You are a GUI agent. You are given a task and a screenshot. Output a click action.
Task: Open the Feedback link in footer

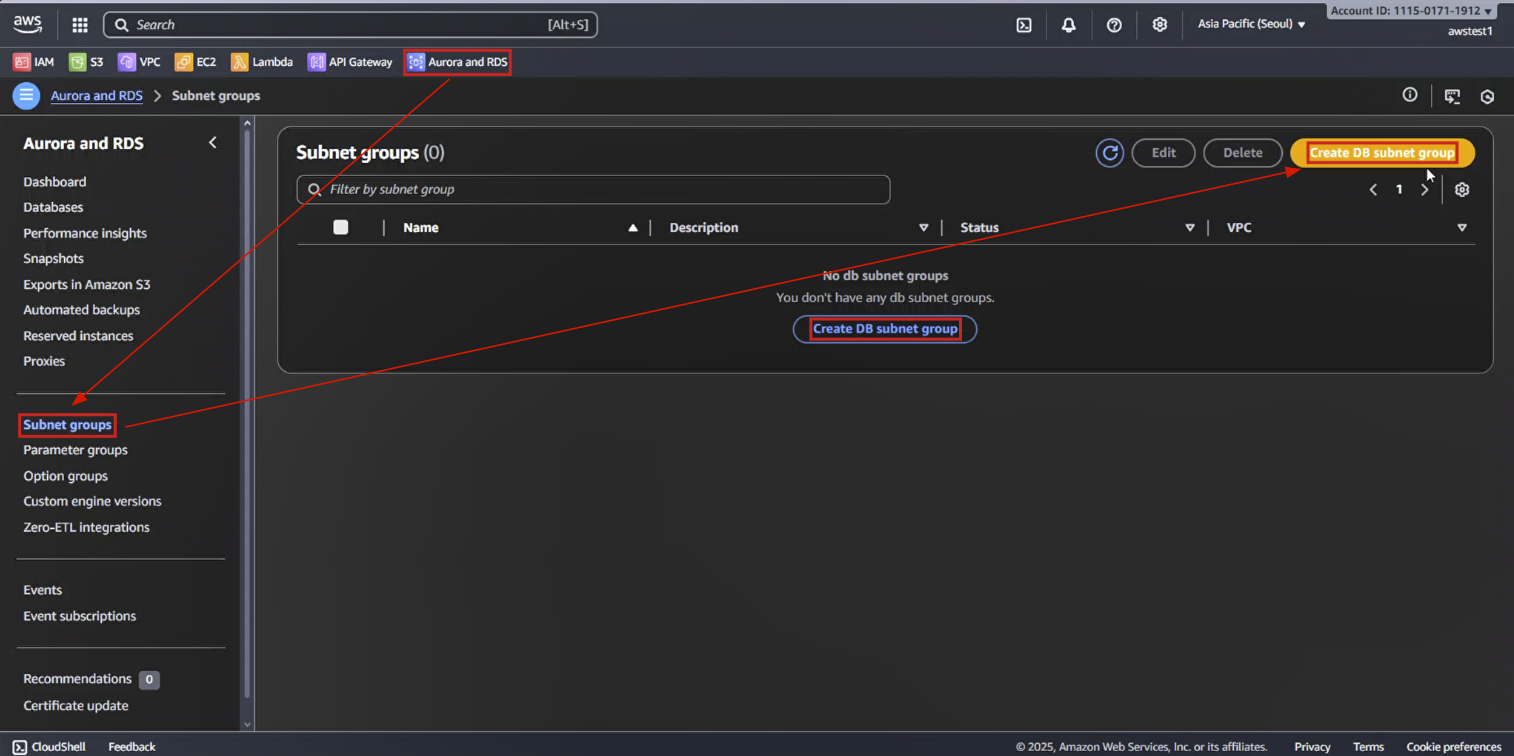(132, 747)
